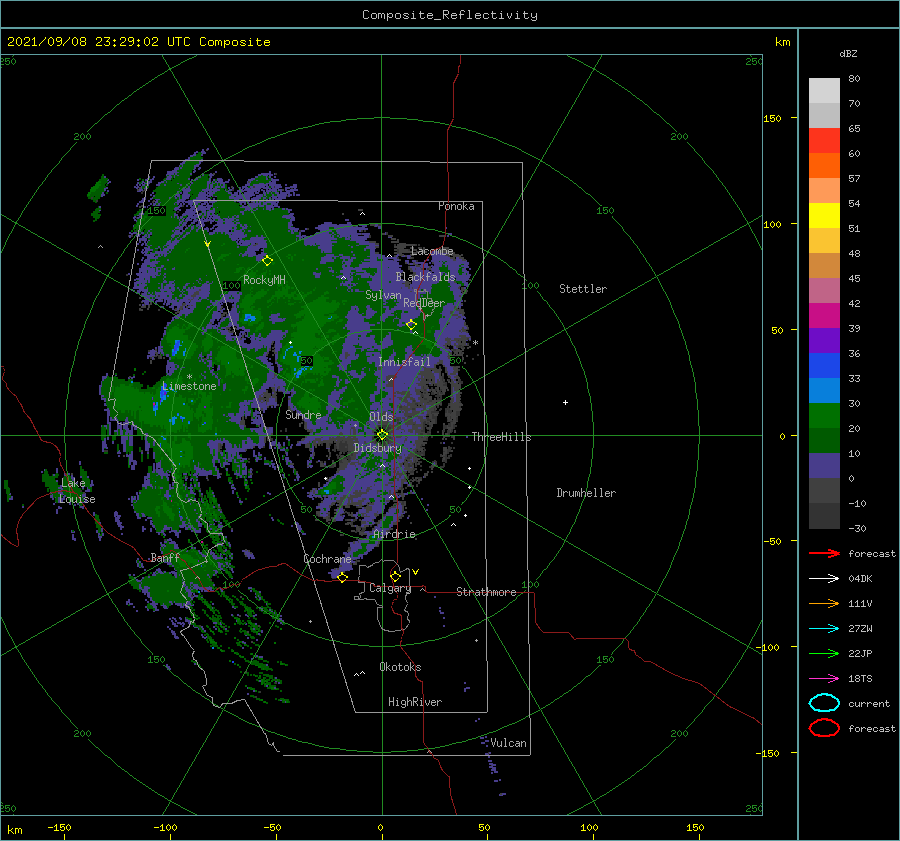Screen dimensions: 900x841
Task: Click the RedDeer city label
Action: [x=424, y=303]
